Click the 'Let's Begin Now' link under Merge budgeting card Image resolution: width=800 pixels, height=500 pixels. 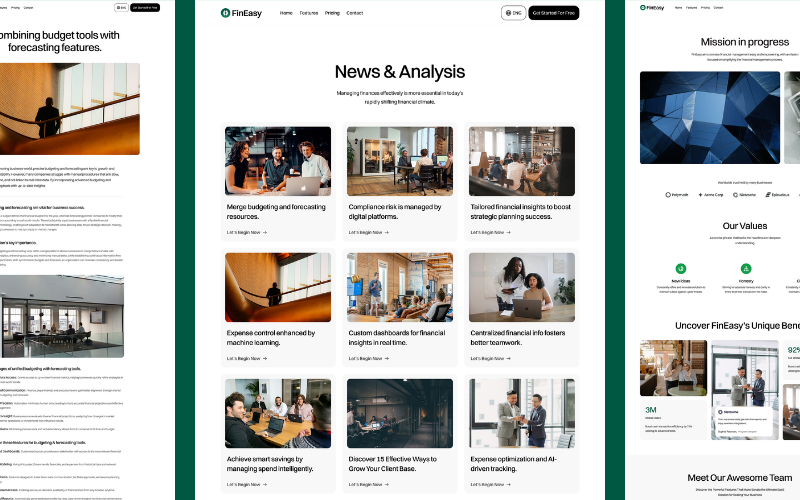pyautogui.click(x=243, y=232)
